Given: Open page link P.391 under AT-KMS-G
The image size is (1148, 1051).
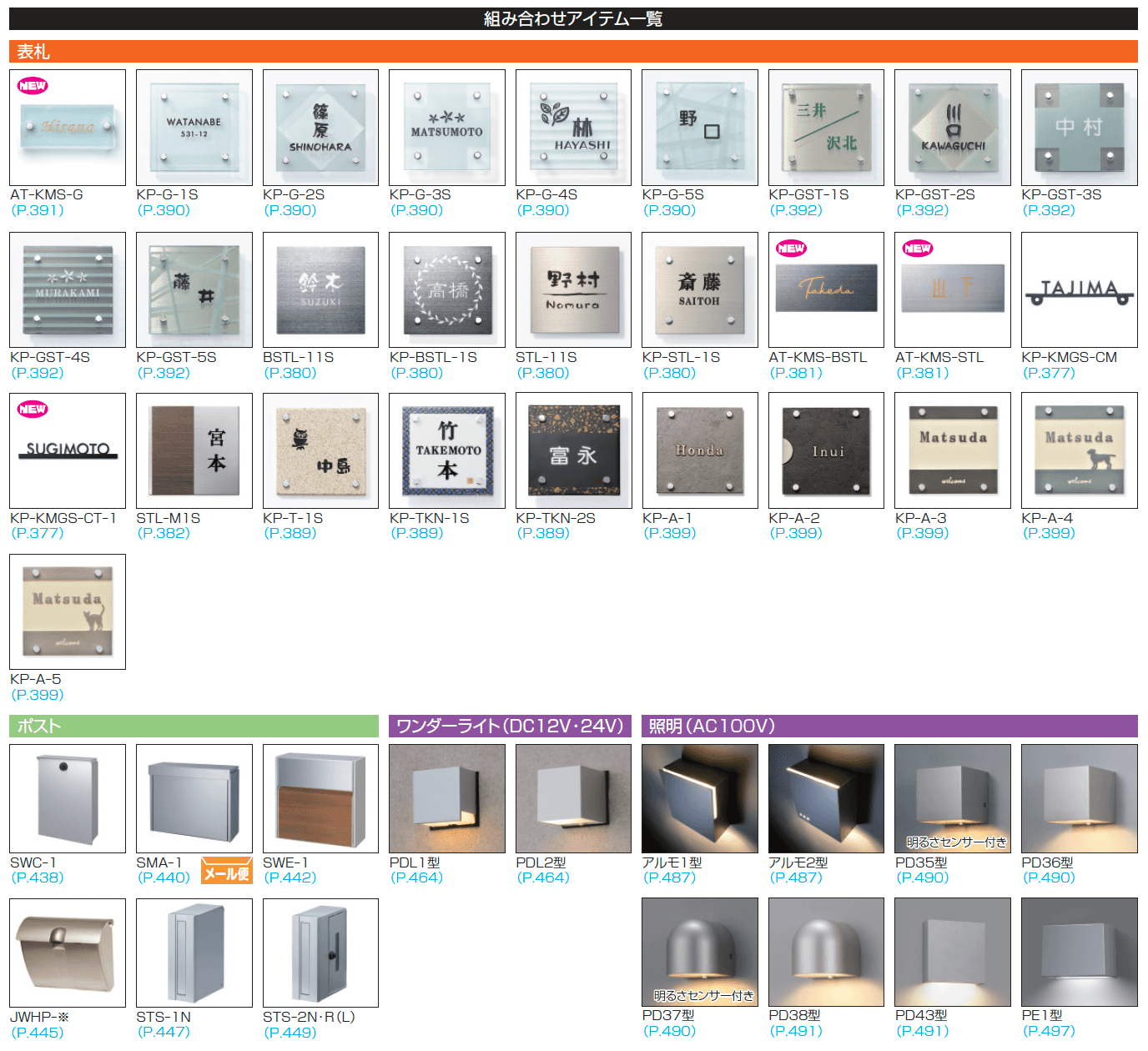Looking at the screenshot, I should point(38,210).
